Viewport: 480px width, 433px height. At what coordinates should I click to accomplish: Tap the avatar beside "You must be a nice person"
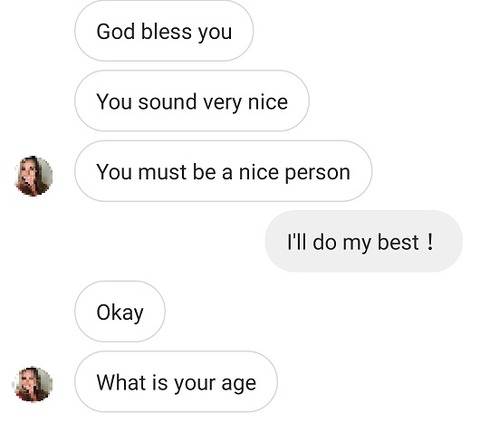click(34, 176)
